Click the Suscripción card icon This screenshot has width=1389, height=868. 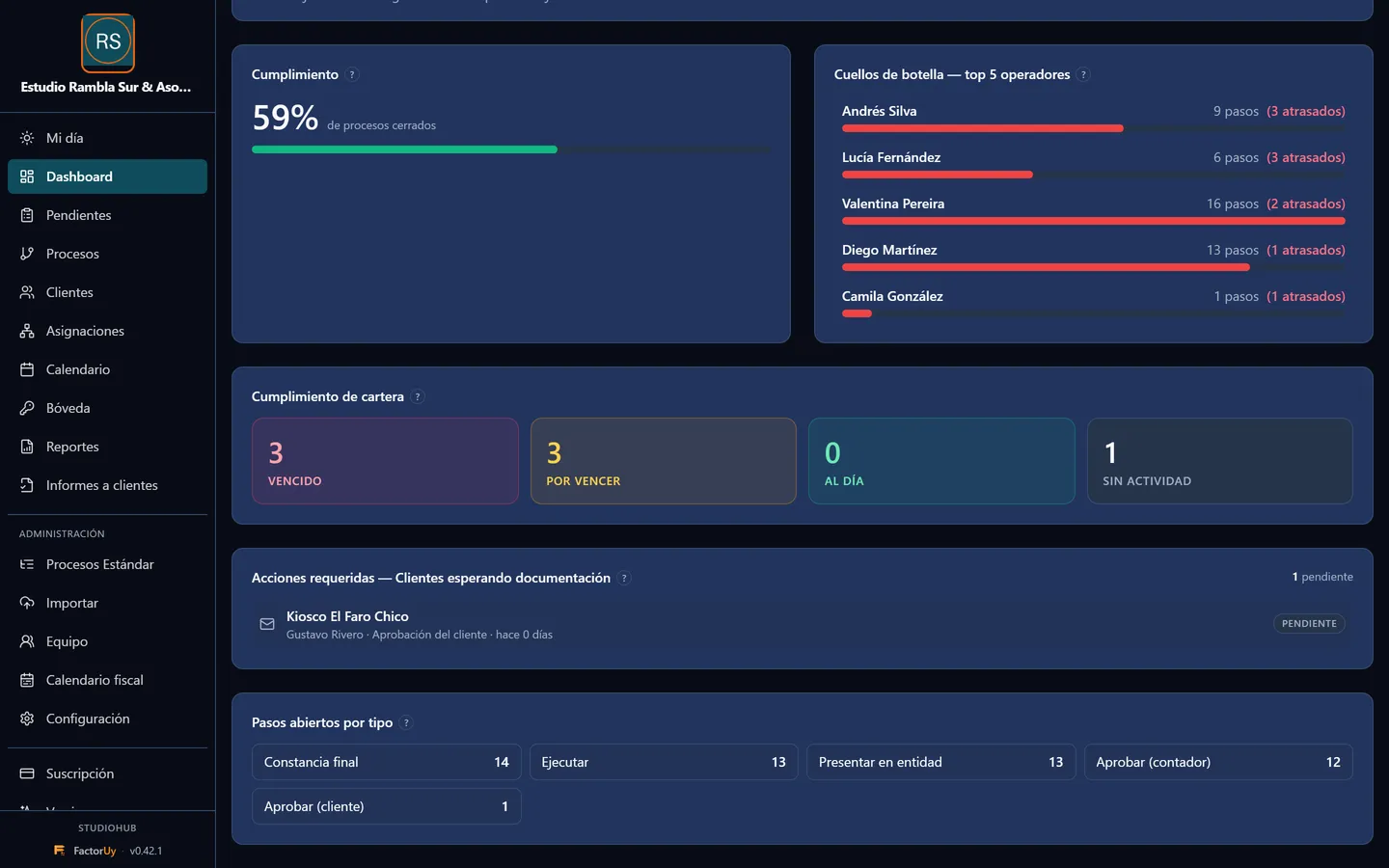click(x=27, y=773)
